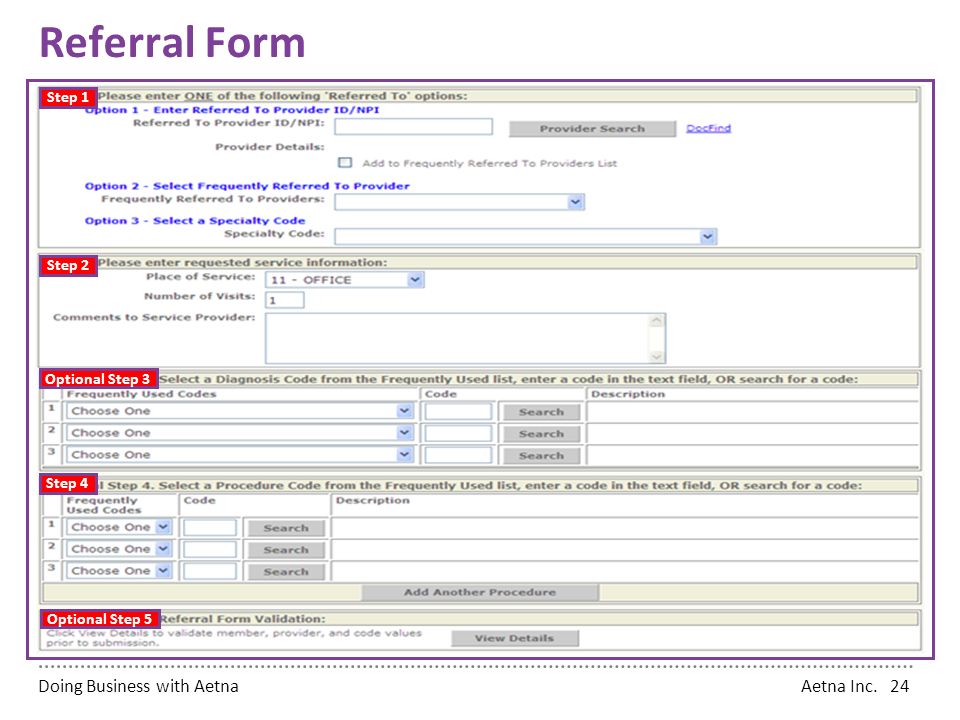Open diagnosis row 3 Frequently Used Codes dropdown
The image size is (960, 720).
pos(239,455)
